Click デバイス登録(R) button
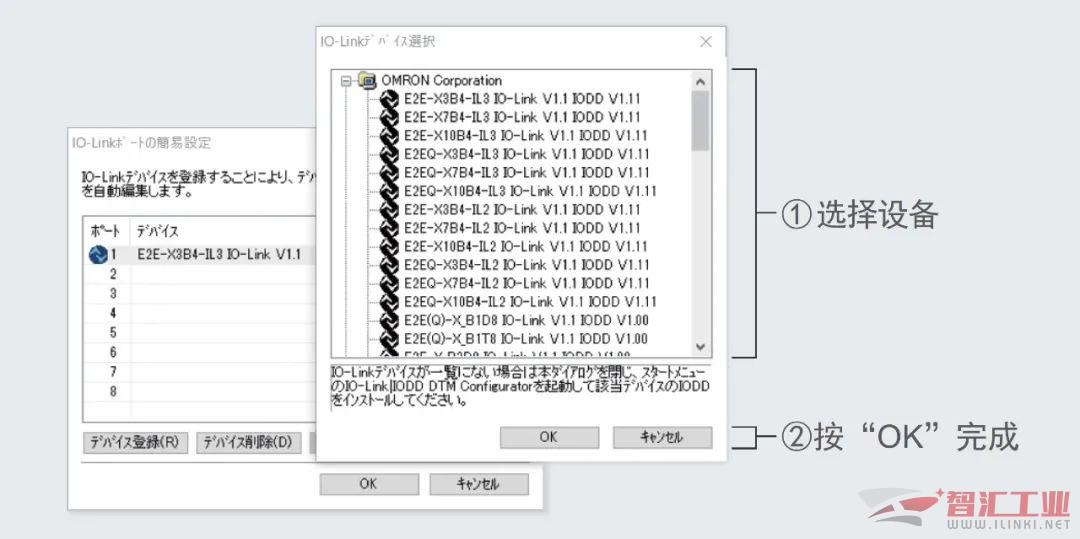This screenshot has width=1080, height=539. pyautogui.click(x=135, y=443)
